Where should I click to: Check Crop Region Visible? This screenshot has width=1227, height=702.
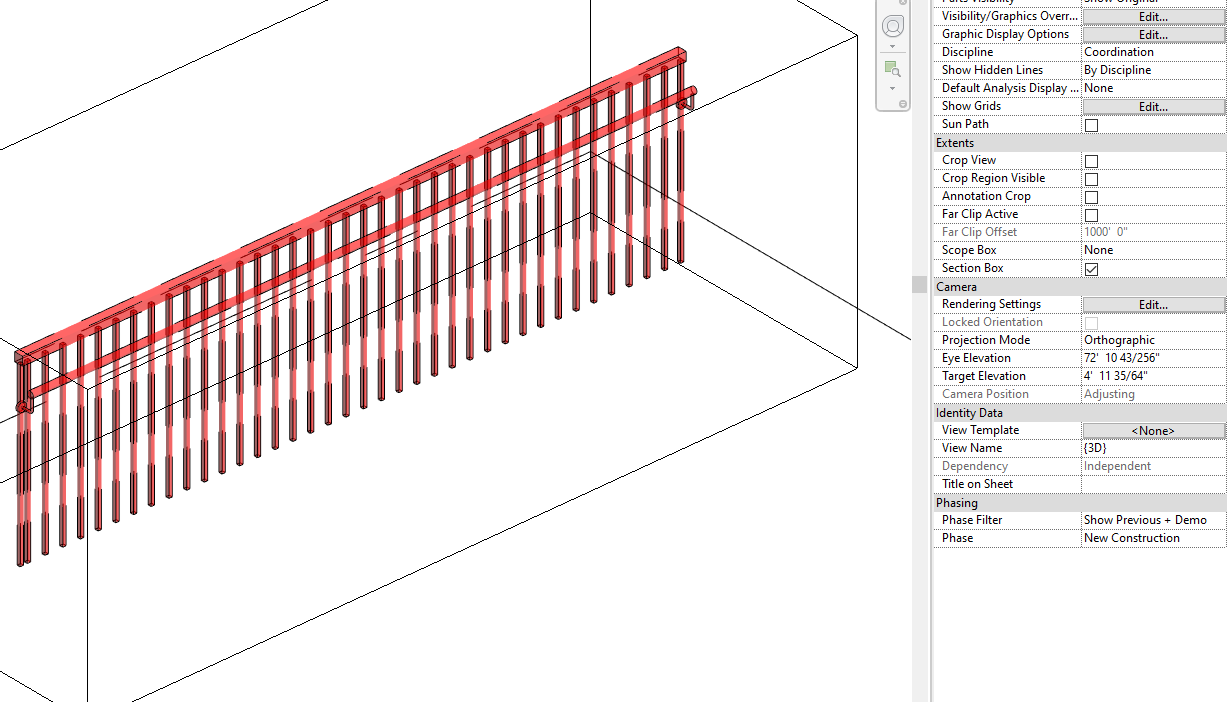tap(1091, 178)
